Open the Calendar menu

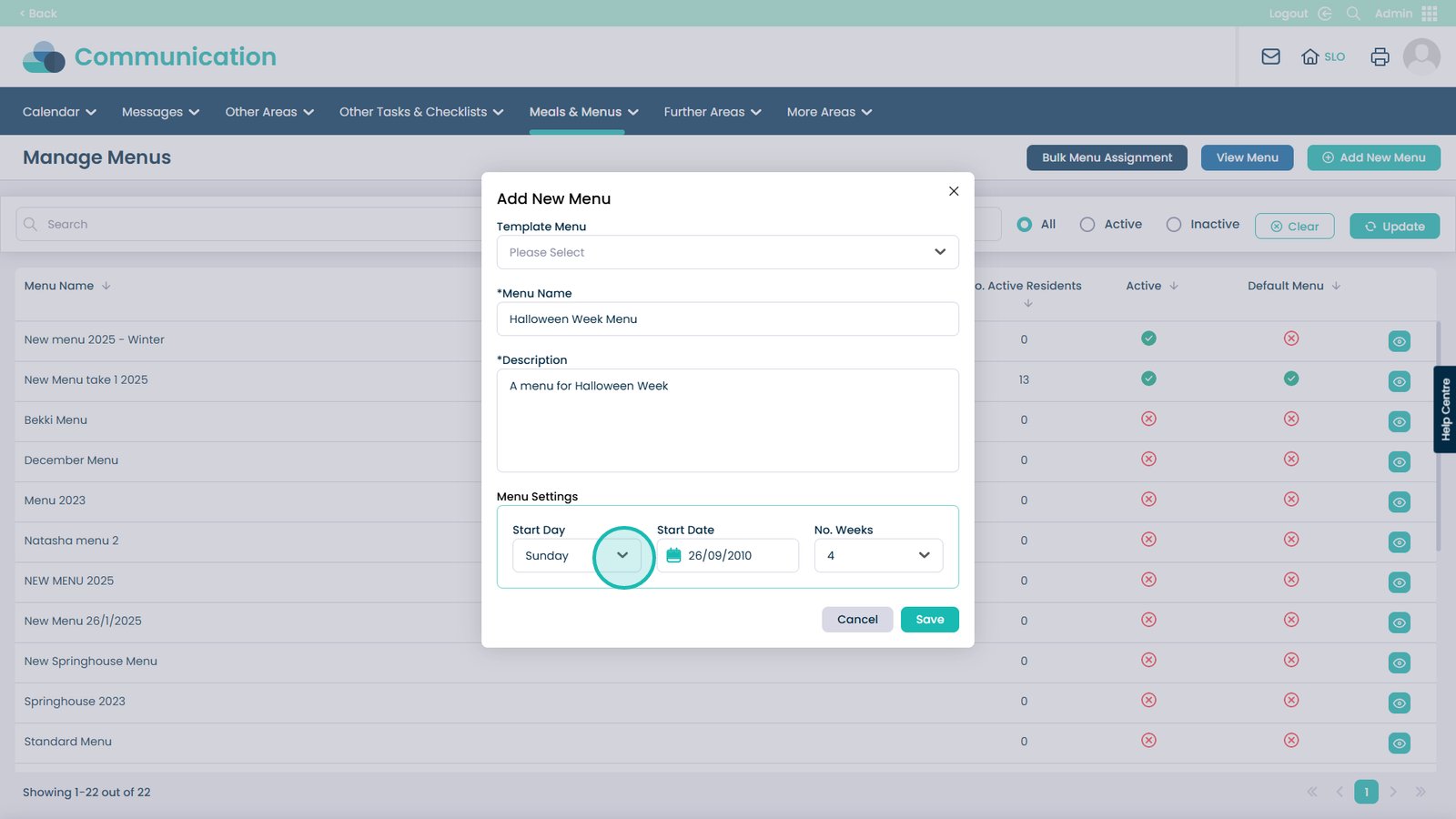[59, 112]
